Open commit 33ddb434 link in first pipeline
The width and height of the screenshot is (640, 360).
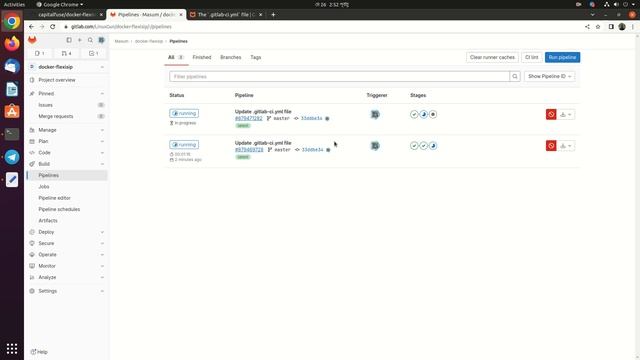[x=311, y=118]
